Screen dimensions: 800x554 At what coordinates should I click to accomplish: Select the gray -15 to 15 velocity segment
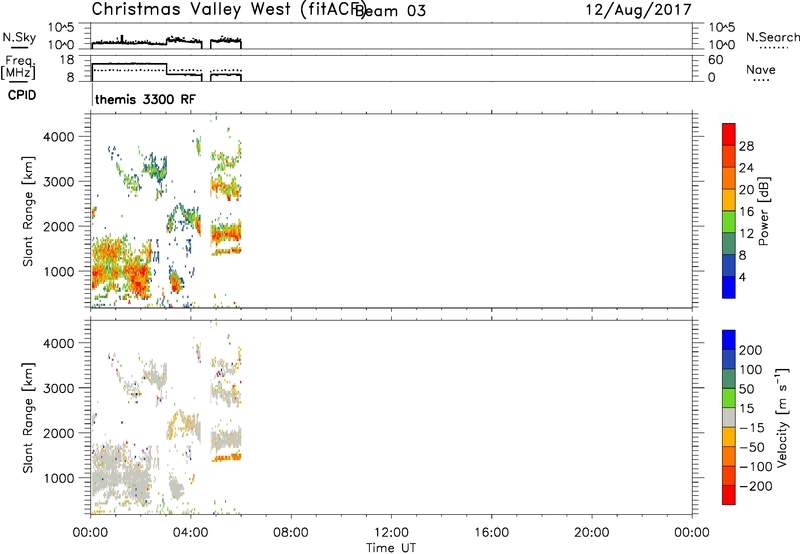(x=729, y=417)
